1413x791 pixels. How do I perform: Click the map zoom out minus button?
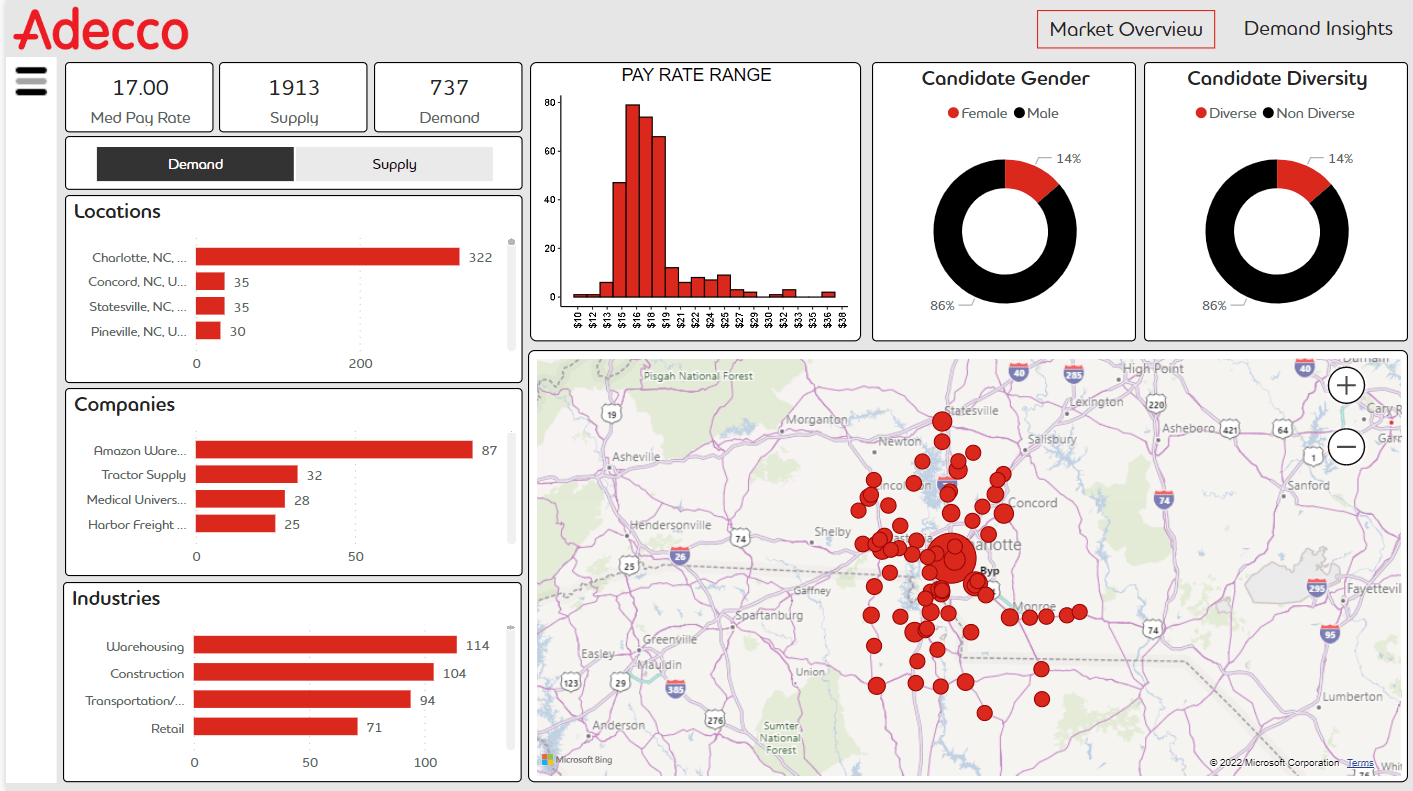pos(1347,447)
